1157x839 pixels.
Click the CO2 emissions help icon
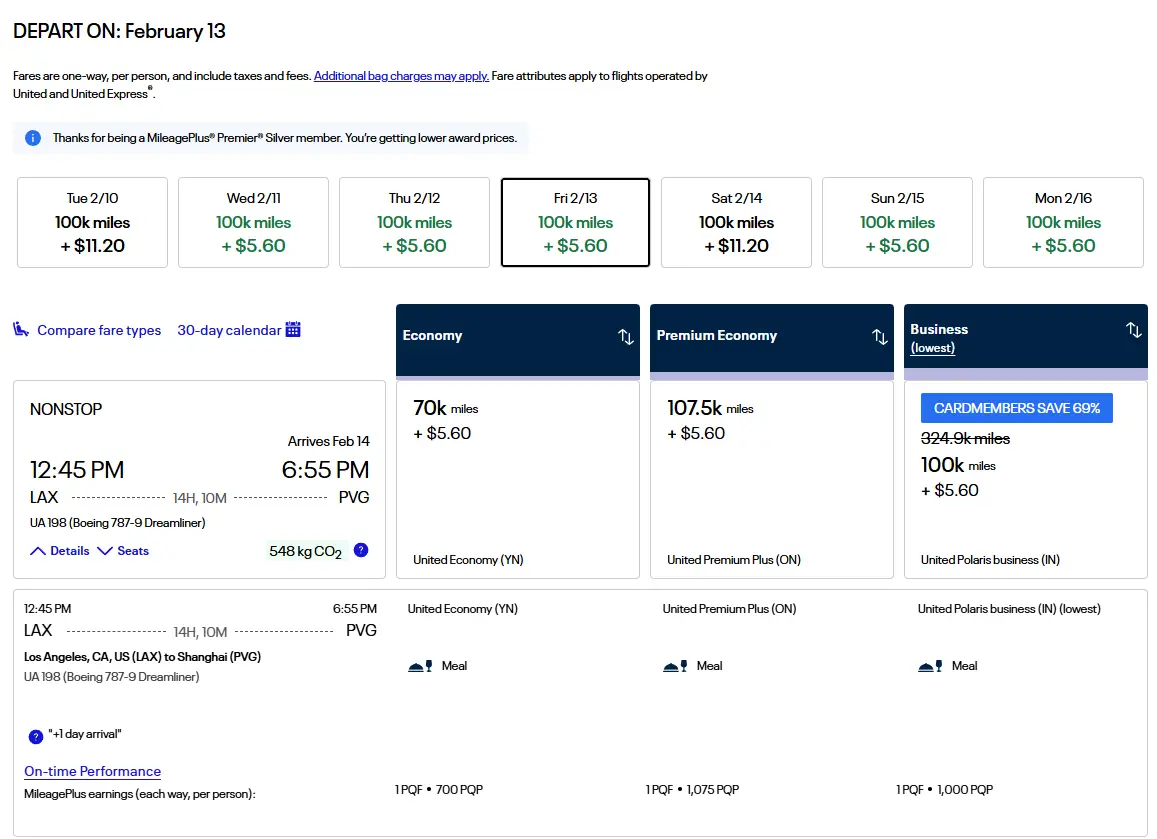pos(361,550)
